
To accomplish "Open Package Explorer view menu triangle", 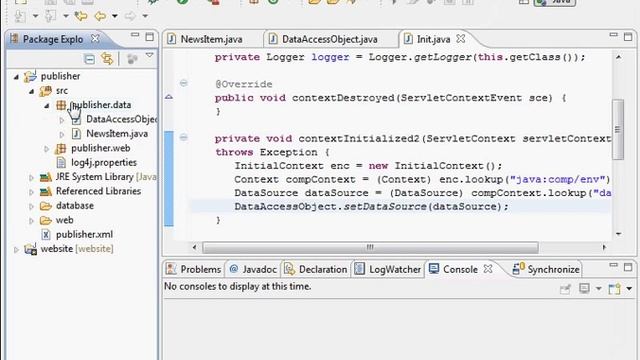I will pos(149,56).
